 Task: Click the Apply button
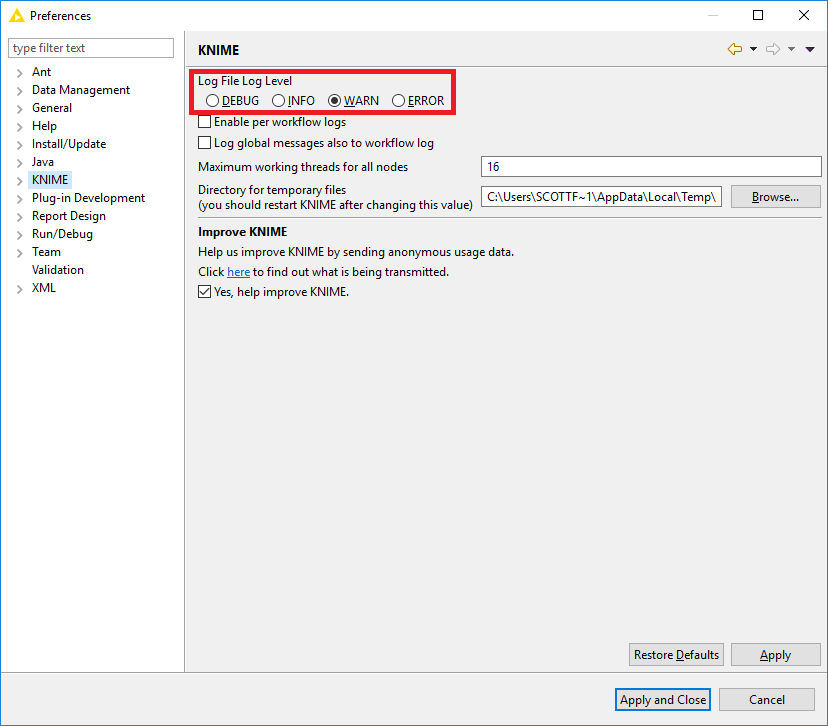point(775,655)
